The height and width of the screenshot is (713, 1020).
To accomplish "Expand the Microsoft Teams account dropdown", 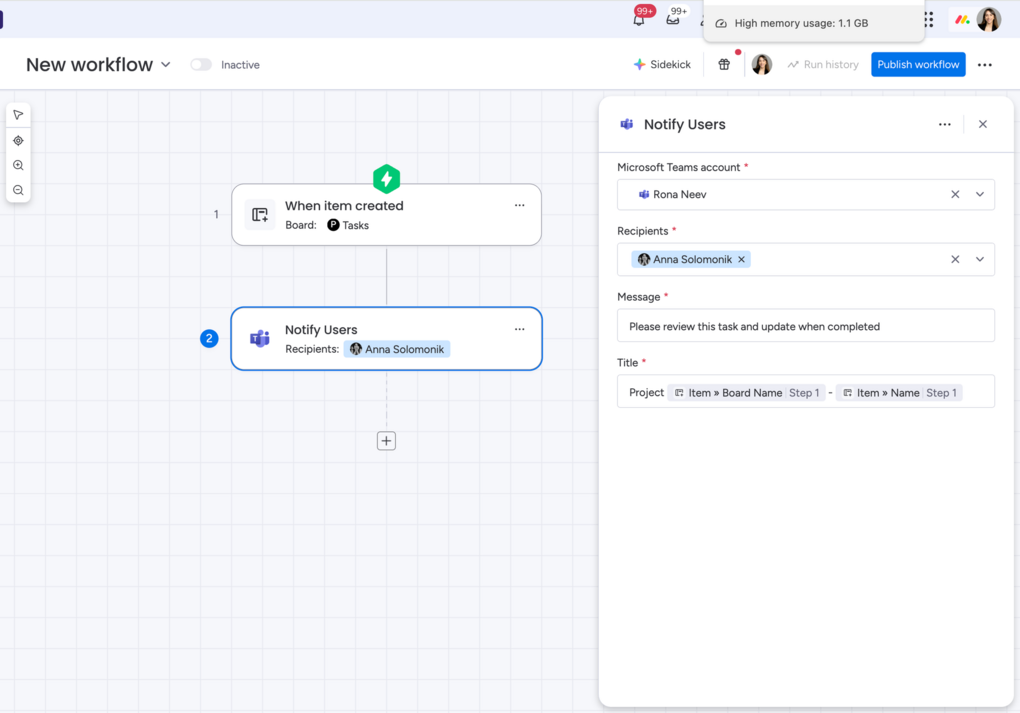I will tap(979, 194).
